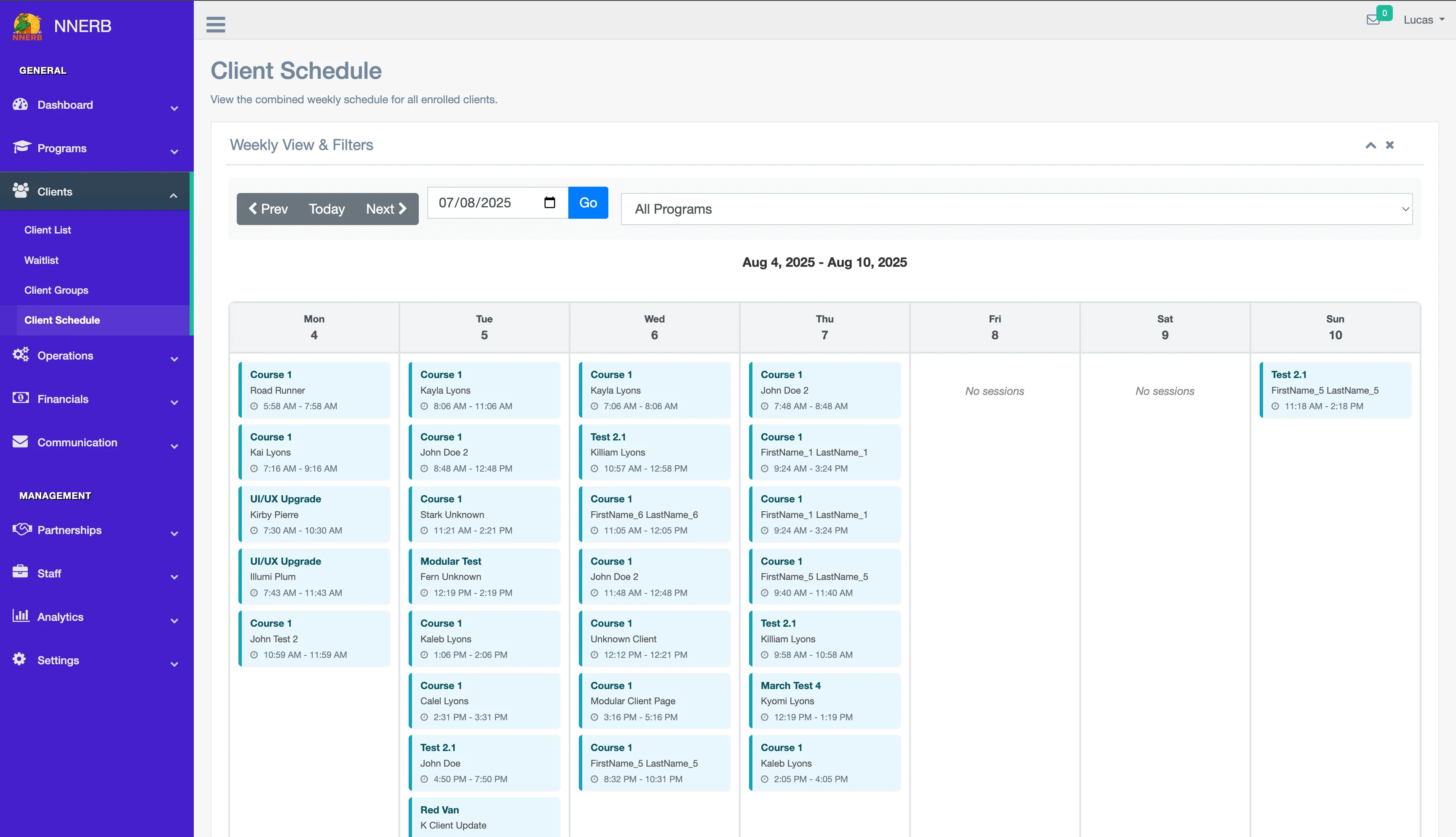Image resolution: width=1456 pixels, height=837 pixels.
Task: Click the hamburger menu icon
Action: pyautogui.click(x=215, y=24)
